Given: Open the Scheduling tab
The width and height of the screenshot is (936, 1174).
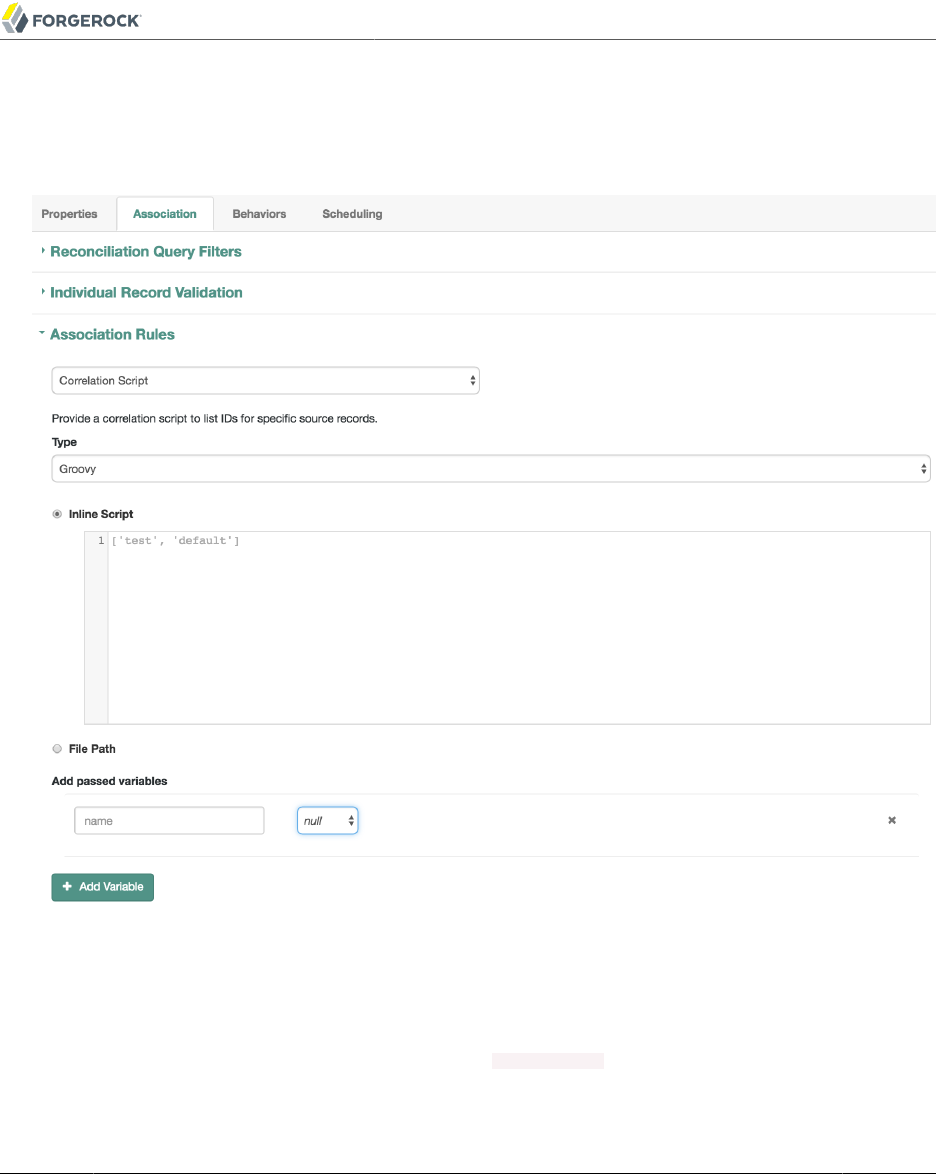Looking at the screenshot, I should click(352, 214).
